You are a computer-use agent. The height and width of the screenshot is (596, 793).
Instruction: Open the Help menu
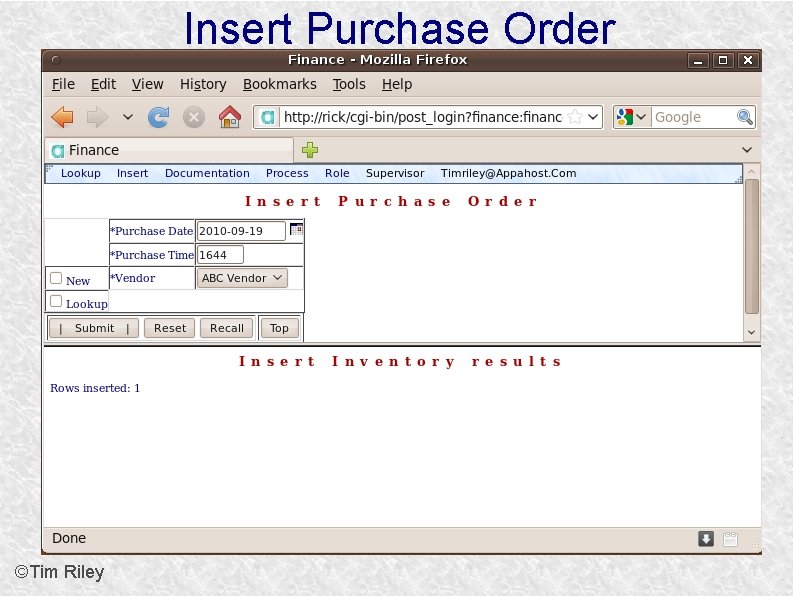click(x=397, y=84)
